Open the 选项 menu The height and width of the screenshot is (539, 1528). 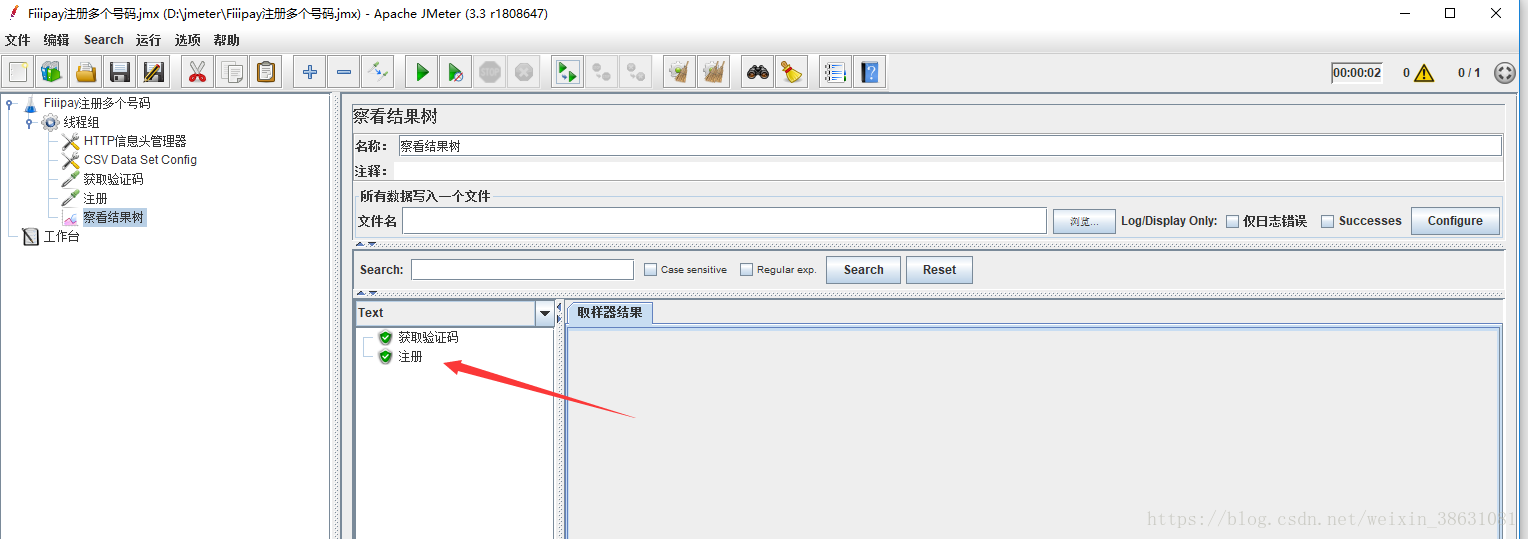188,40
